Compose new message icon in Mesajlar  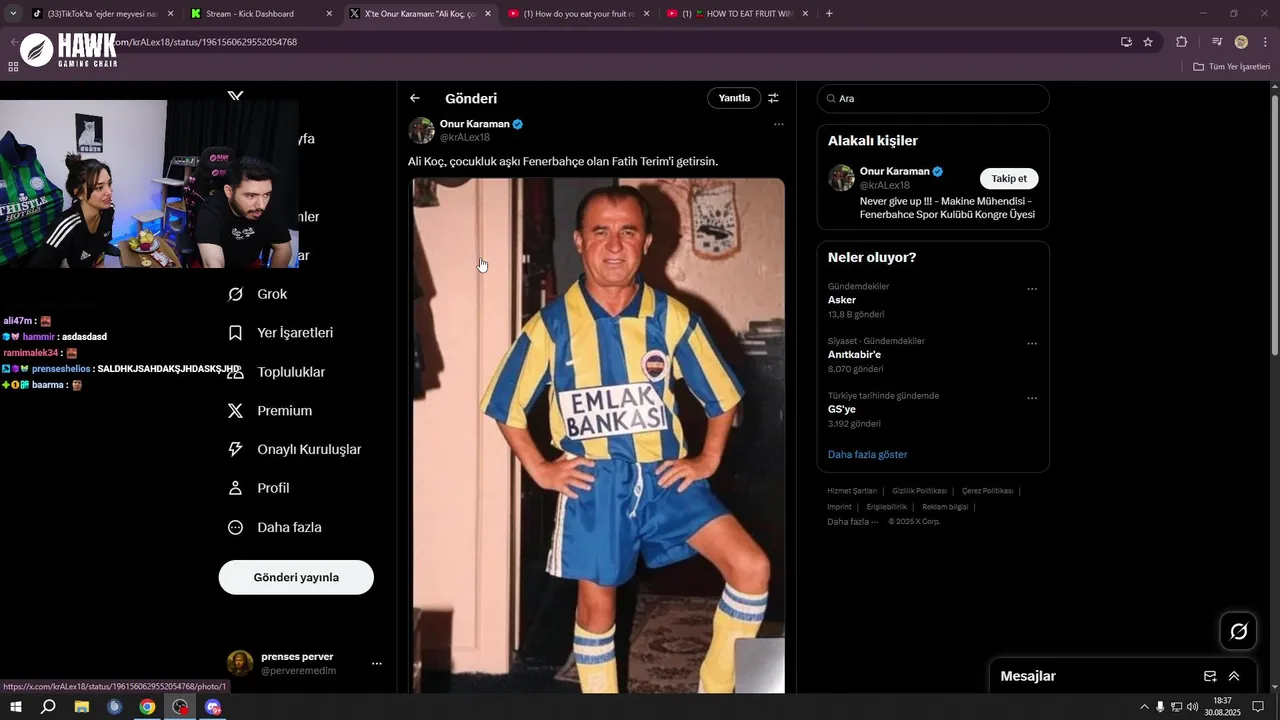(x=1210, y=676)
